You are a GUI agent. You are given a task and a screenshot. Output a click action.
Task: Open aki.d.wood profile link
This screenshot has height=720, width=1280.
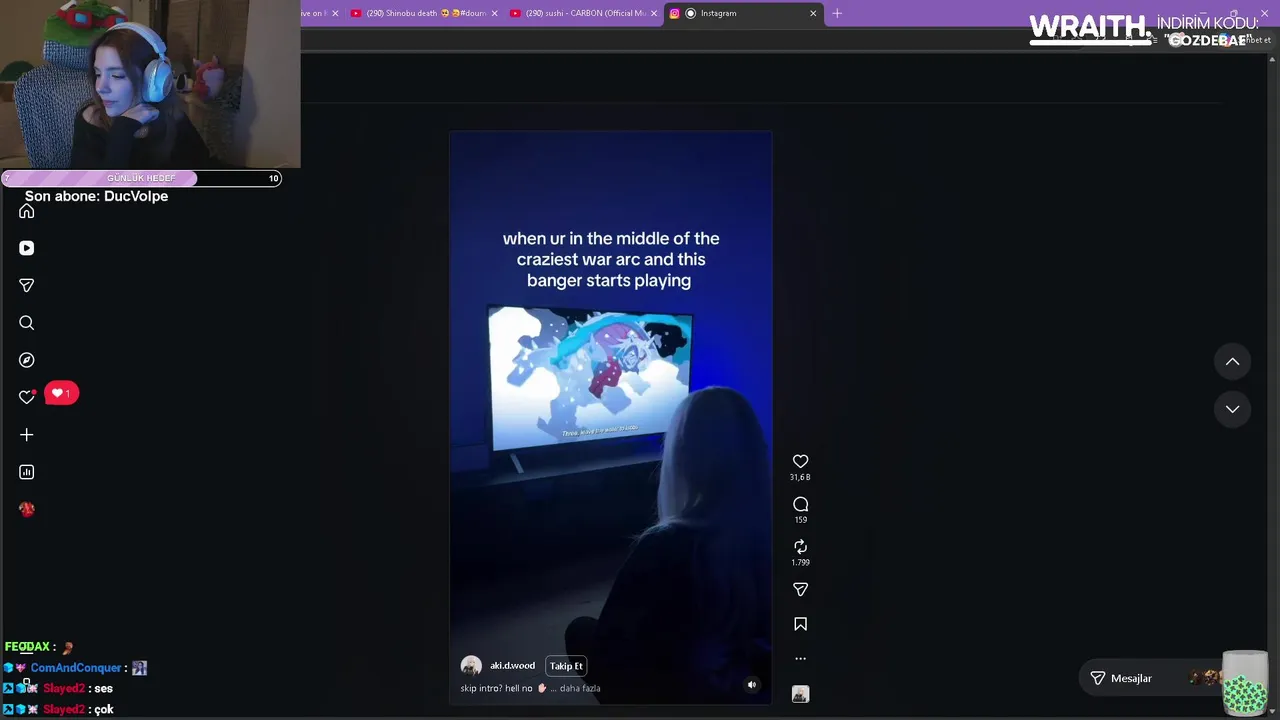pyautogui.click(x=512, y=666)
